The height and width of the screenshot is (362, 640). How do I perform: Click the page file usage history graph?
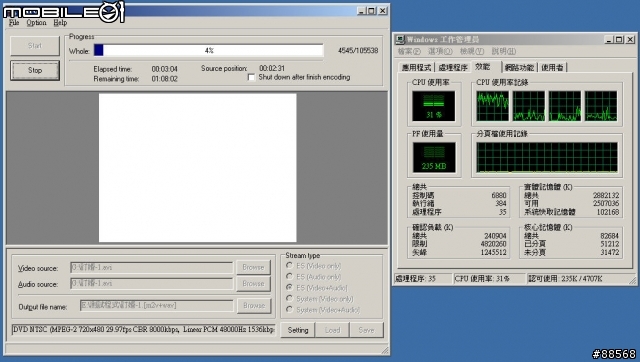pos(547,157)
